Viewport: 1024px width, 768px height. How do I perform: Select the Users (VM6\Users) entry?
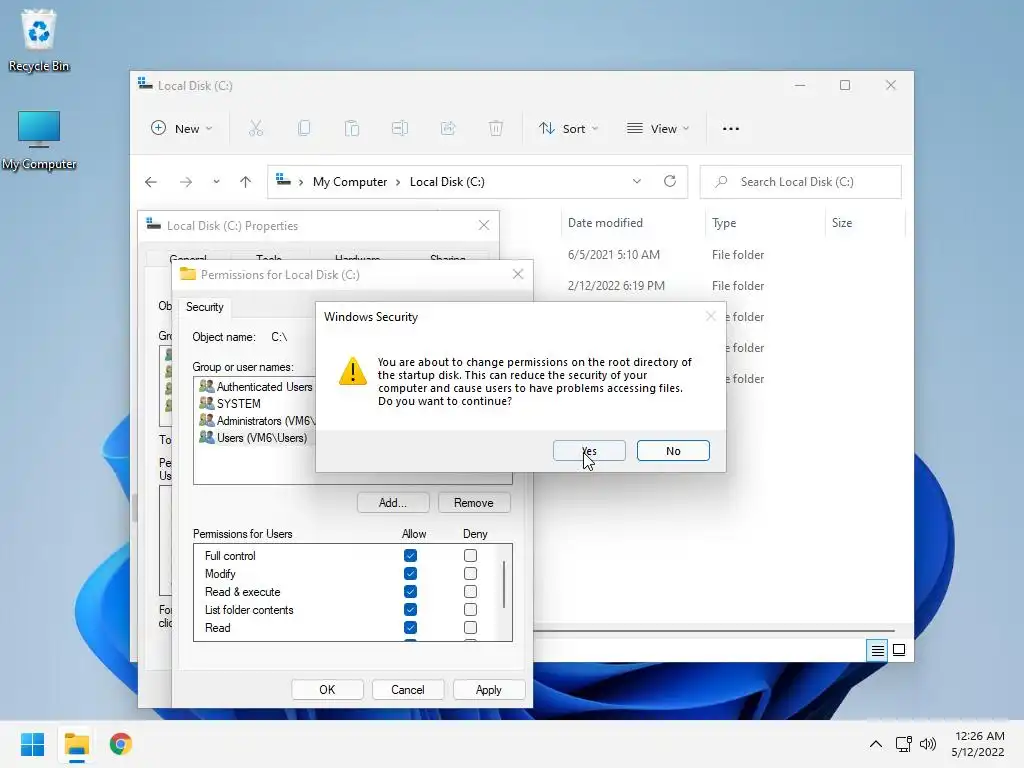click(253, 438)
